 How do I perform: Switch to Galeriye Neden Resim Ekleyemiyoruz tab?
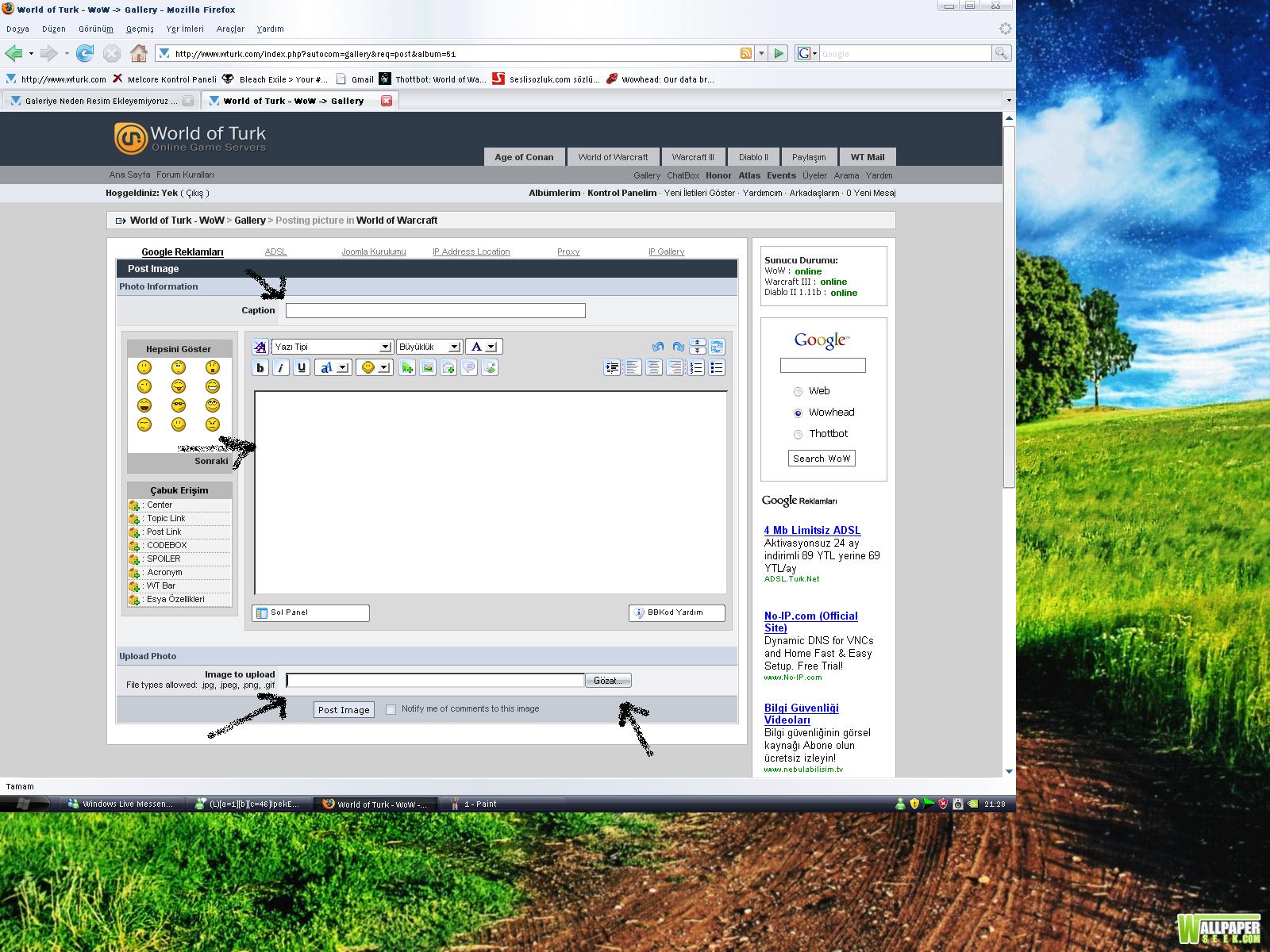pos(101,101)
